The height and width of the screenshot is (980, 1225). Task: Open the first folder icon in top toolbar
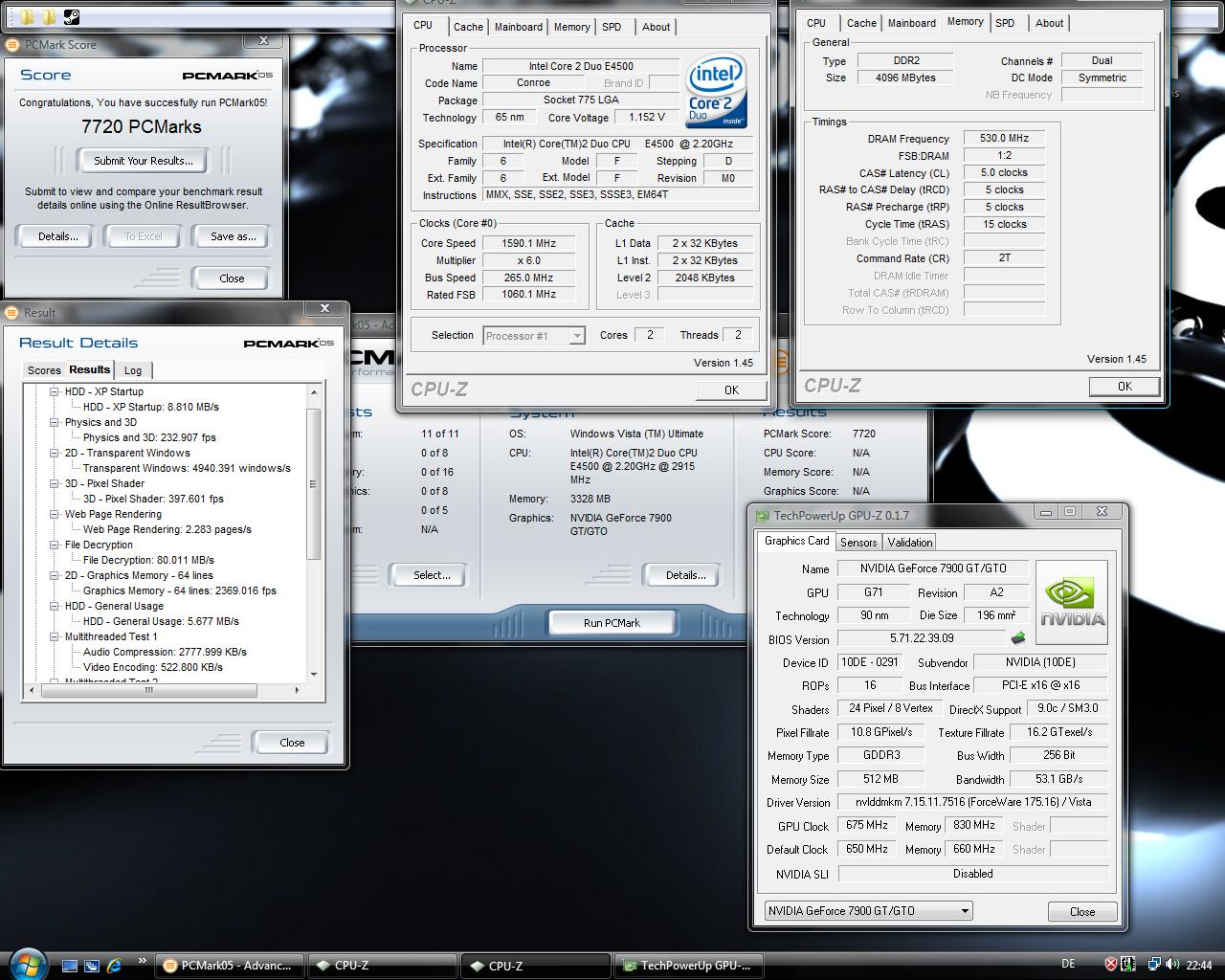pos(26,16)
